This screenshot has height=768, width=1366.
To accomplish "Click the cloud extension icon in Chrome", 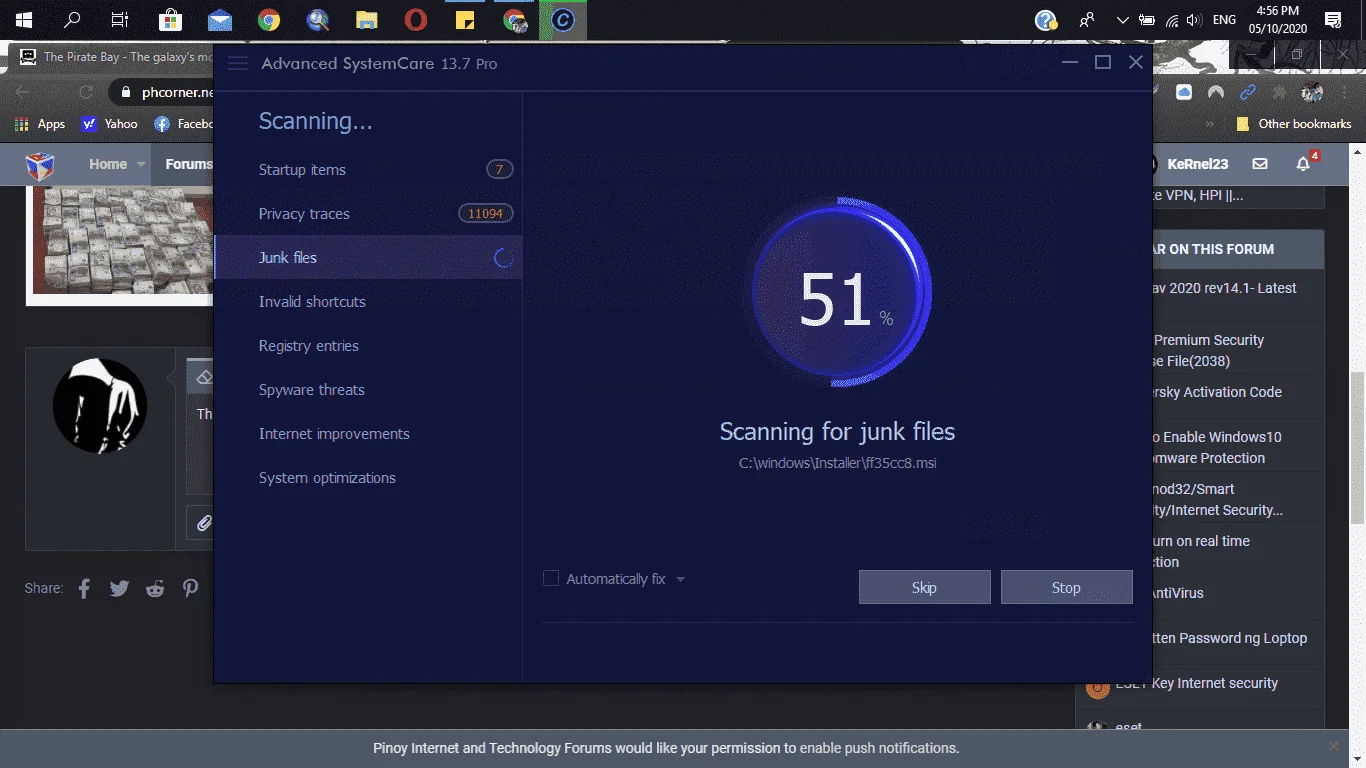I will coord(1184,92).
